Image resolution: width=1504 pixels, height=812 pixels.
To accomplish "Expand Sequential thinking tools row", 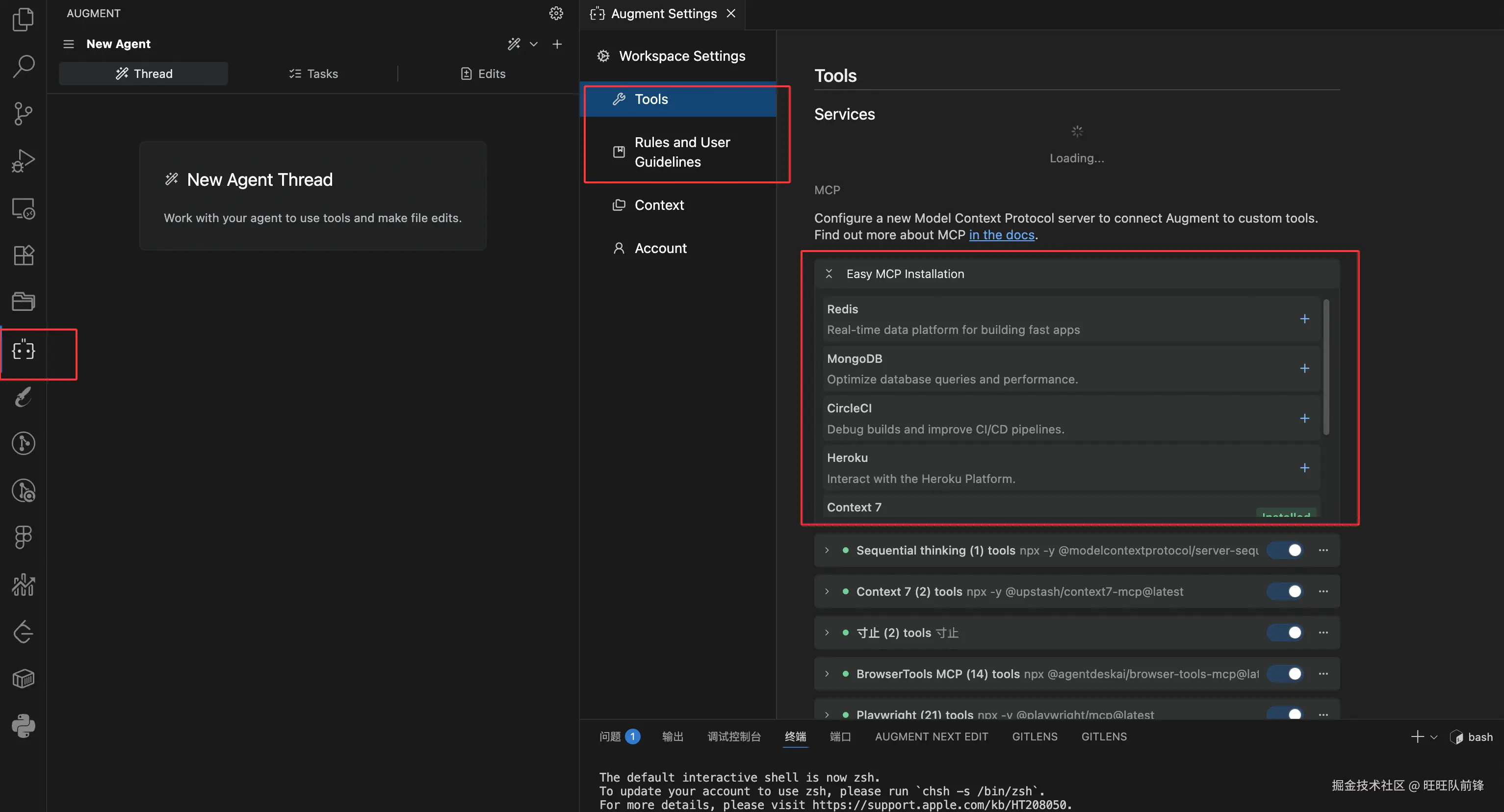I will (827, 551).
